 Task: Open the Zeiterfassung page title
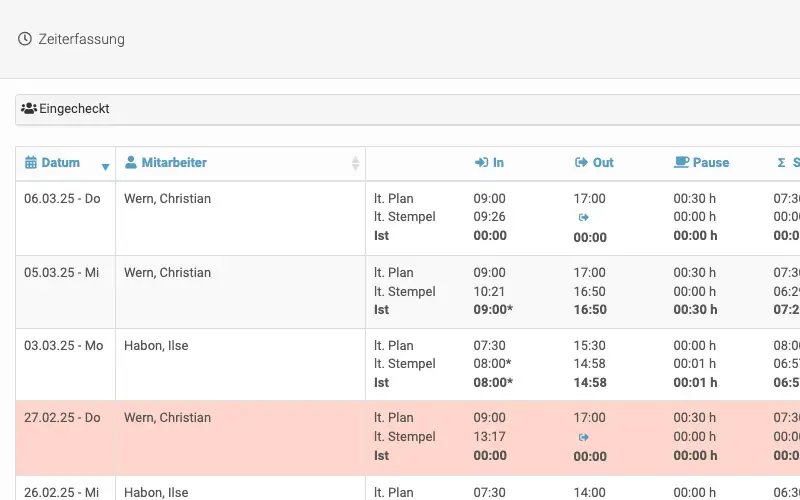[81, 40]
